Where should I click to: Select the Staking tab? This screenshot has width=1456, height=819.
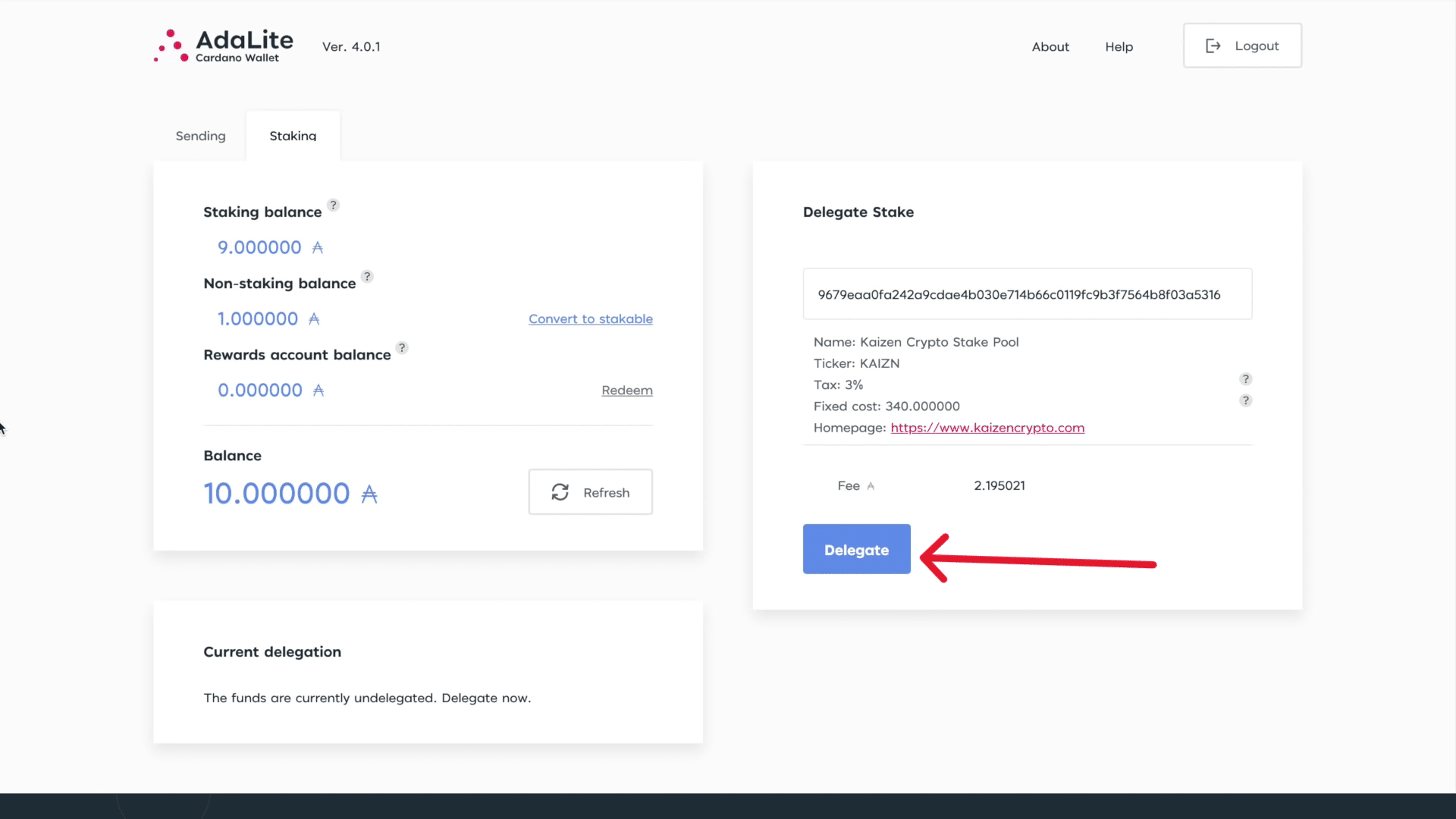pos(293,136)
